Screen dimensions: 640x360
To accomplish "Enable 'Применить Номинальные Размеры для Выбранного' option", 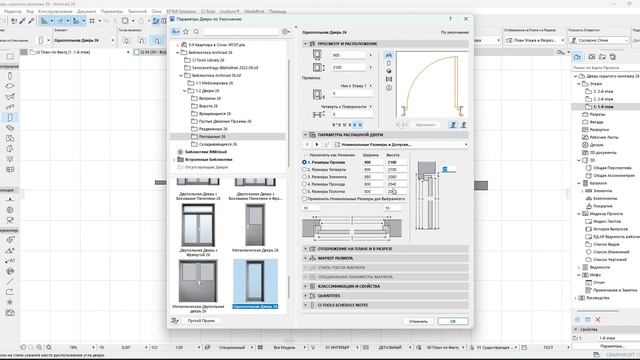I will pos(304,198).
